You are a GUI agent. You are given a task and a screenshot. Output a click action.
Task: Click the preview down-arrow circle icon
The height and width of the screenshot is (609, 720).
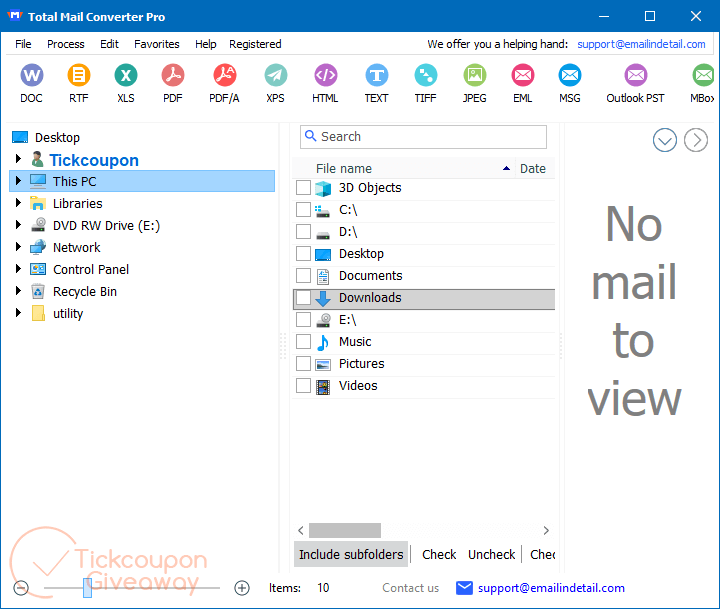click(x=664, y=140)
